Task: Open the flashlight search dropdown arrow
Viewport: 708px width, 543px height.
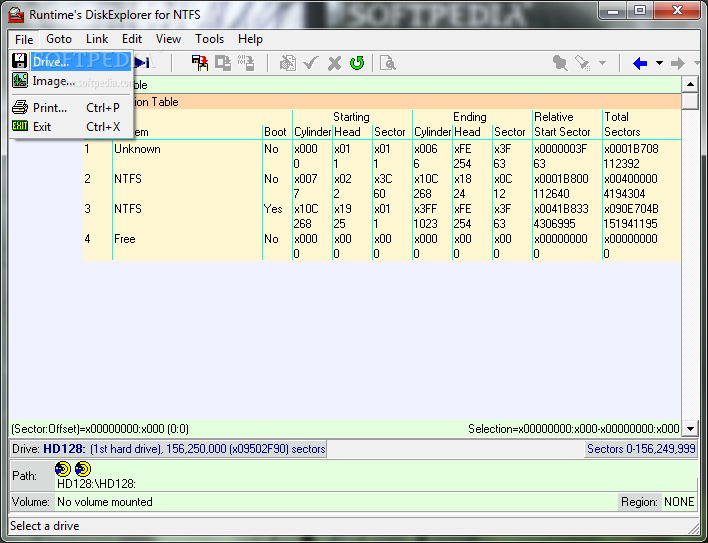Action: (x=602, y=63)
